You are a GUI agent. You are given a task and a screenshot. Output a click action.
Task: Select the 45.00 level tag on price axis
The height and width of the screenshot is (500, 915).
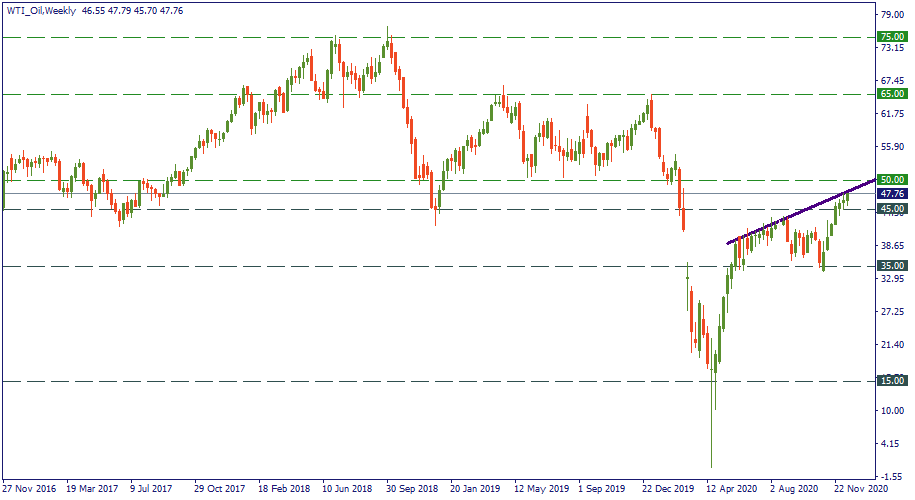(891, 209)
